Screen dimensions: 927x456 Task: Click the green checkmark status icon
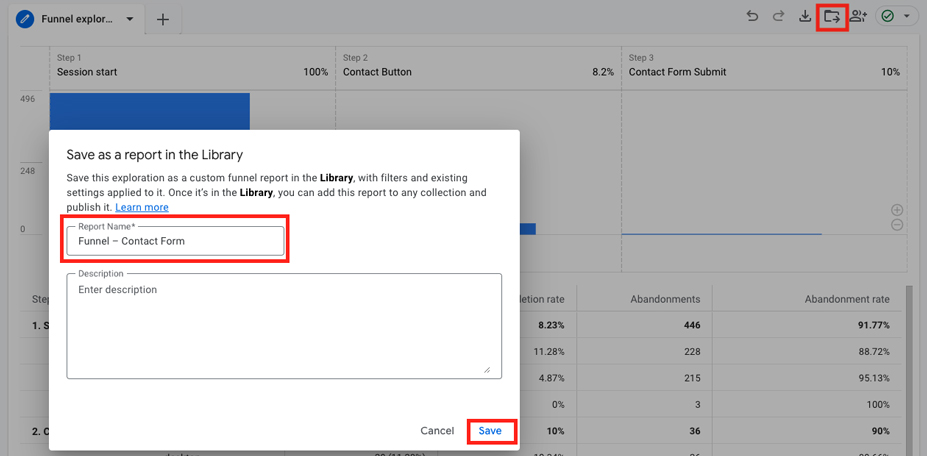tap(887, 17)
